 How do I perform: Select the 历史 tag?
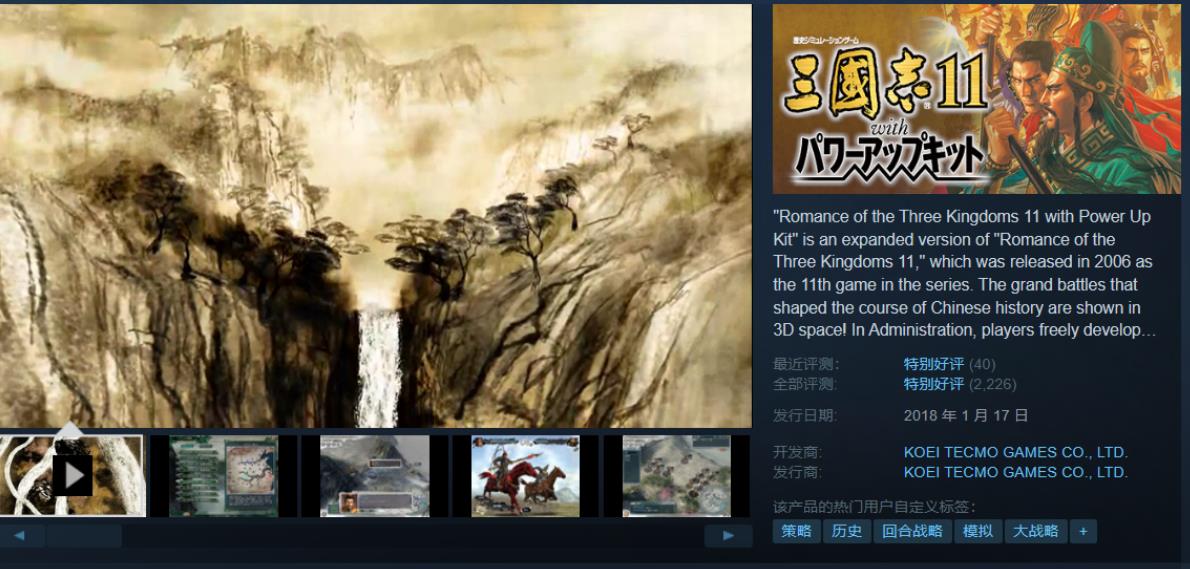(x=847, y=531)
